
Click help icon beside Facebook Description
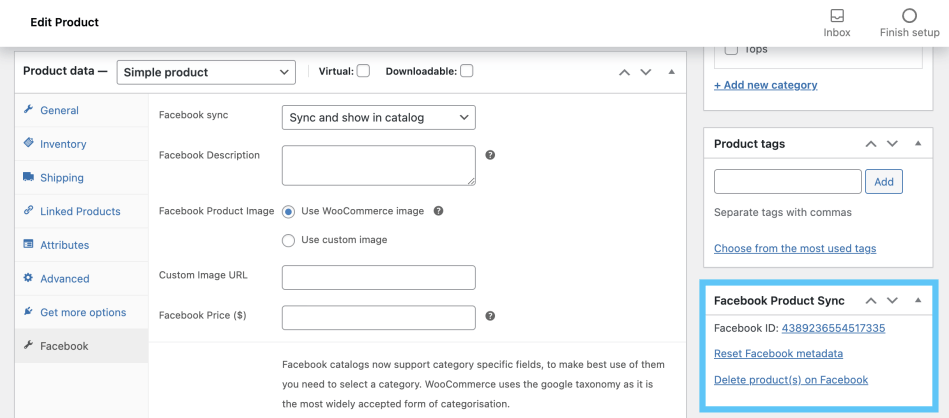(x=490, y=156)
